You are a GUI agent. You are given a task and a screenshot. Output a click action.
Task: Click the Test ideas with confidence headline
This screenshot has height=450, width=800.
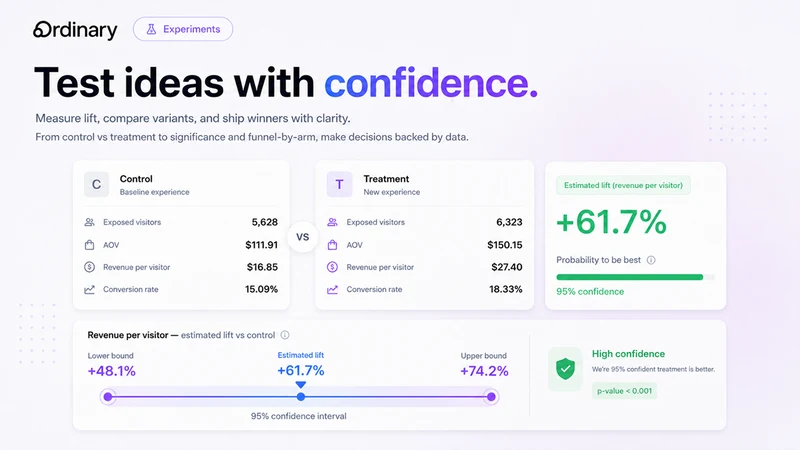(x=286, y=82)
